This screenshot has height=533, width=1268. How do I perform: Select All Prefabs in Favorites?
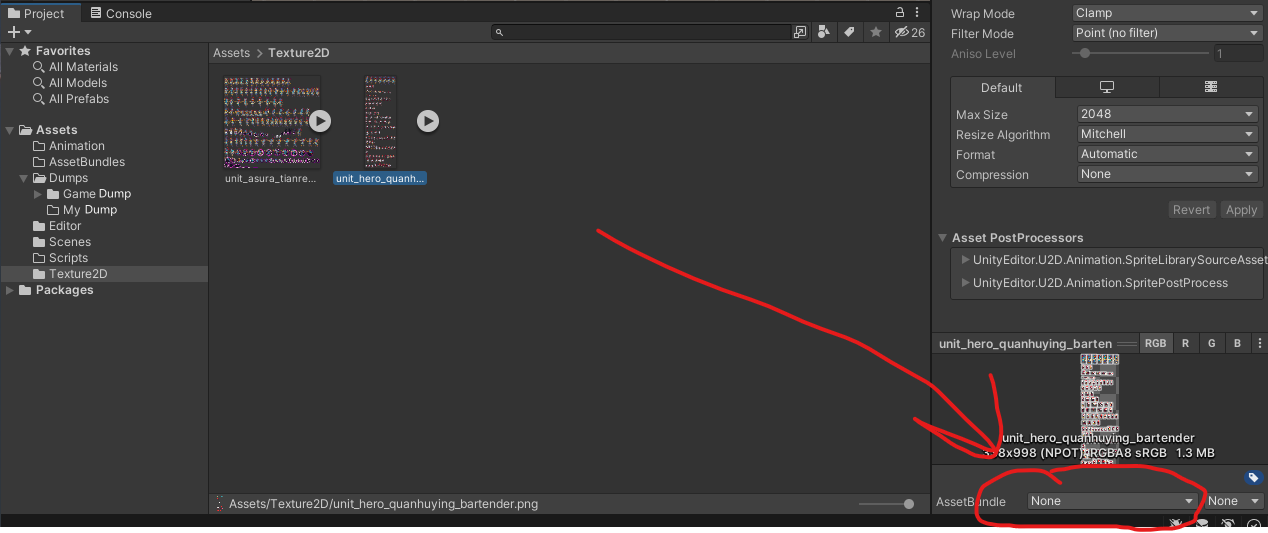point(79,99)
